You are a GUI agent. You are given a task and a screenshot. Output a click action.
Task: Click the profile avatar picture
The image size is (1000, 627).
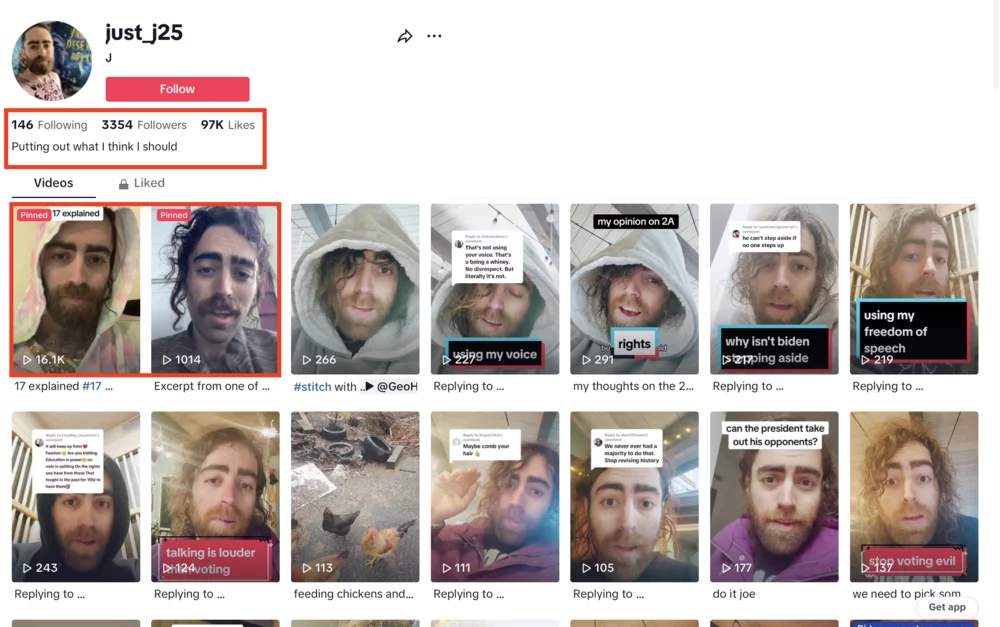52,61
